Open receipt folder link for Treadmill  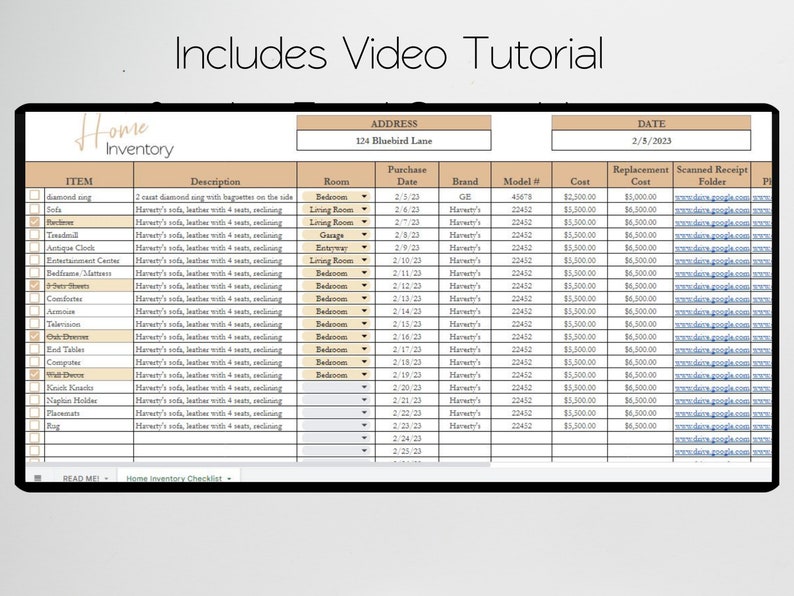coord(712,235)
